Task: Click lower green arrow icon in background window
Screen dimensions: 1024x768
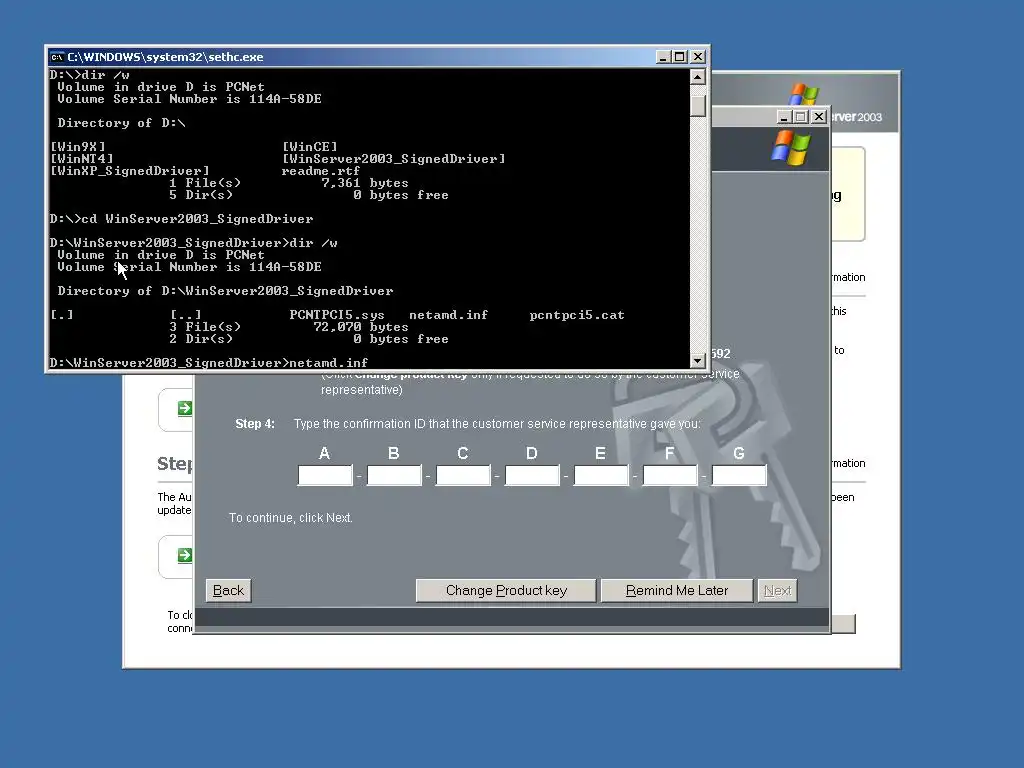Action: pos(185,555)
